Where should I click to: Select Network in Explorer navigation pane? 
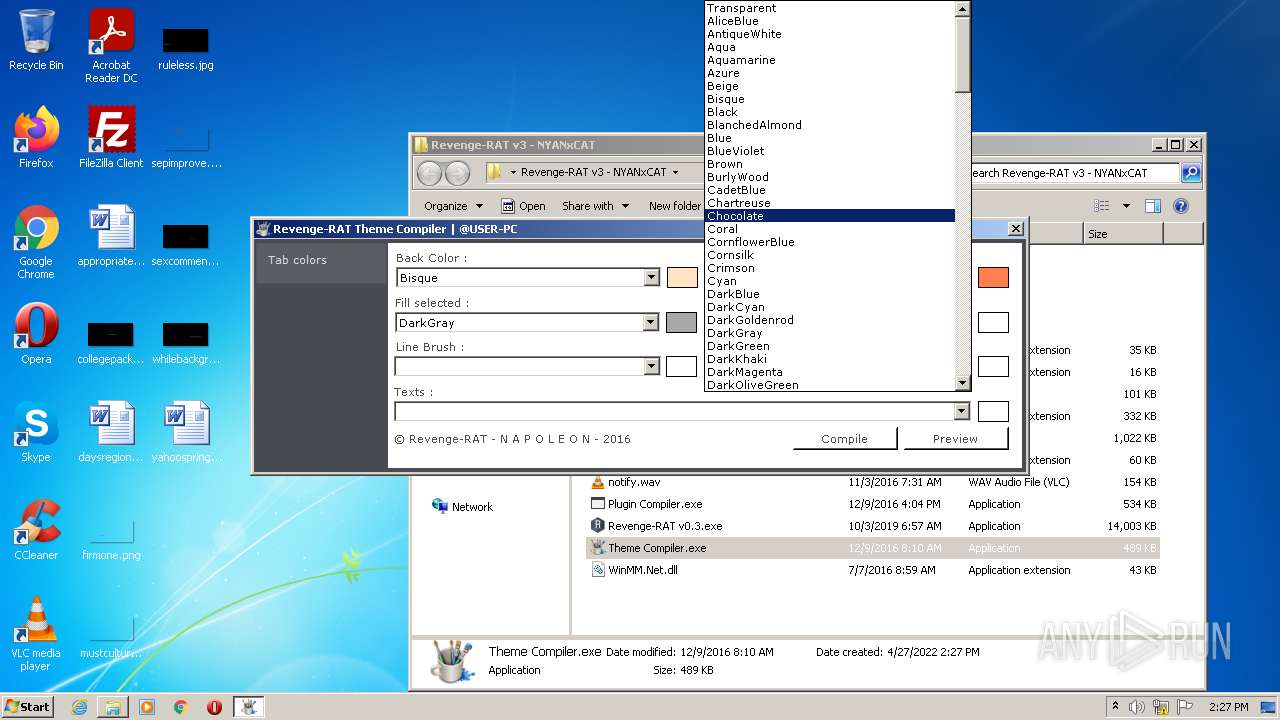pos(463,507)
